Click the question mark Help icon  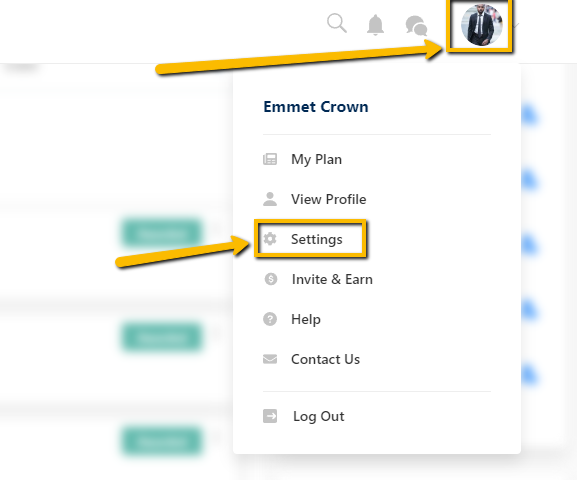click(x=270, y=319)
